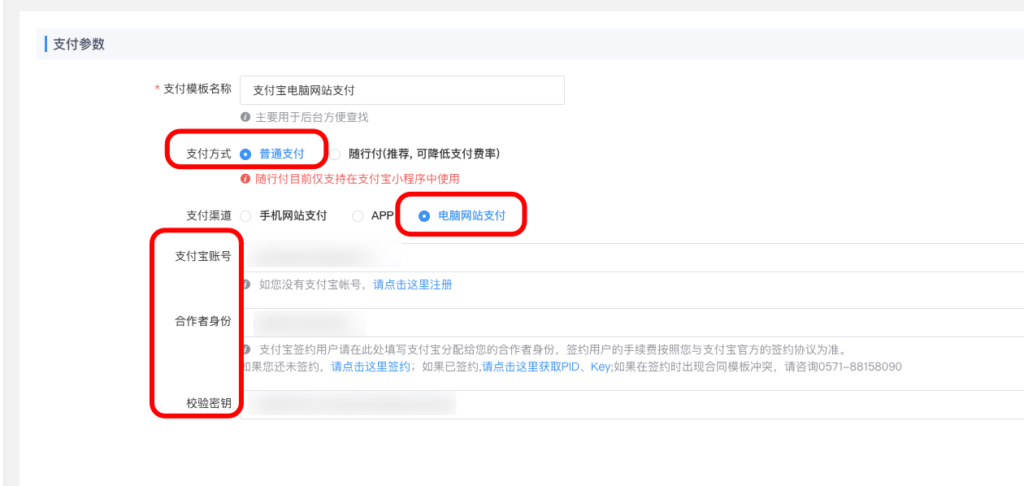The height and width of the screenshot is (486, 1024).
Task: Select the 随行付 radio option
Action: coord(335,155)
